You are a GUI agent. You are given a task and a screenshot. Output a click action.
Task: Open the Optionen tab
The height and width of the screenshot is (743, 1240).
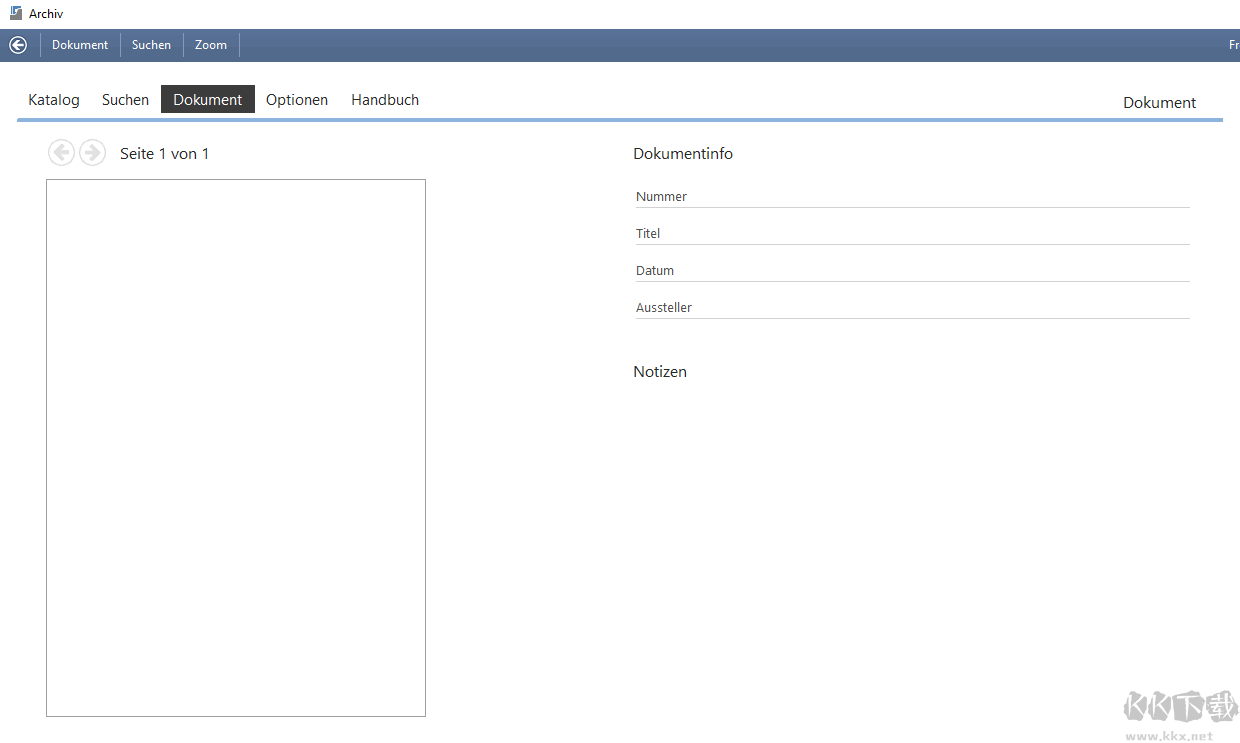click(x=297, y=99)
